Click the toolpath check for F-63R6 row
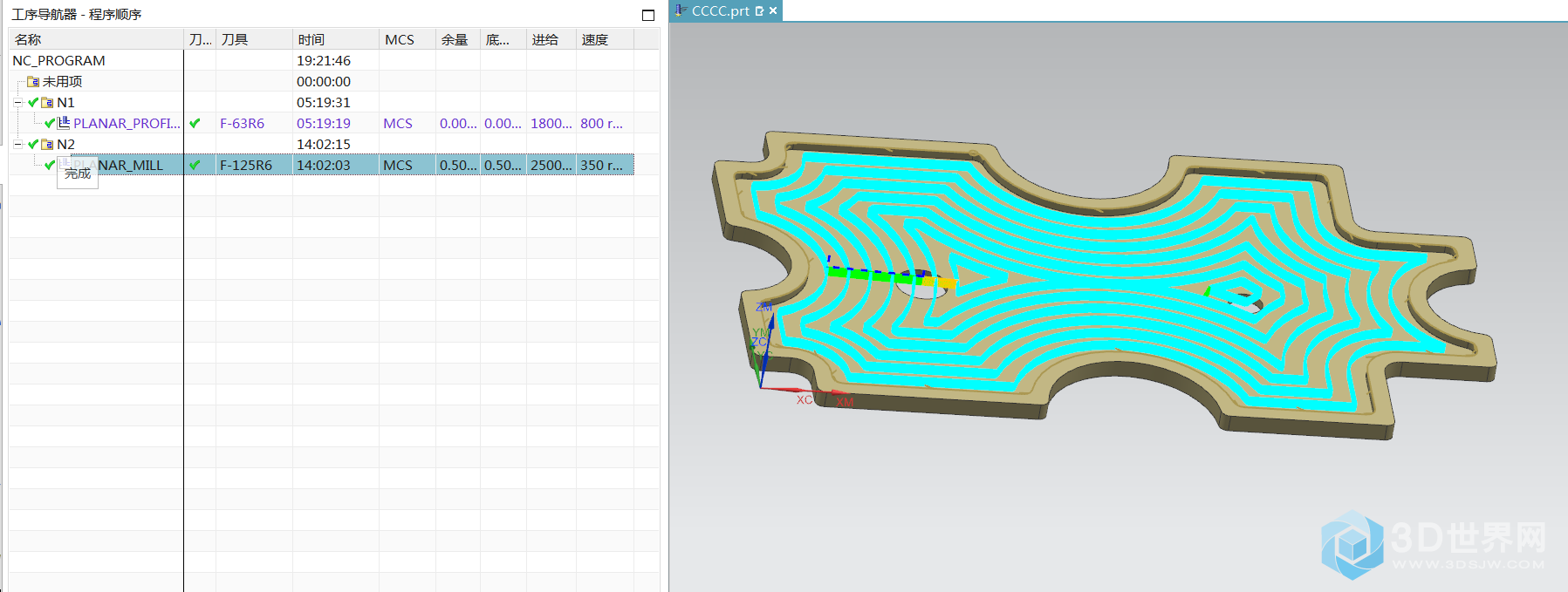The image size is (1568, 592). [x=195, y=124]
